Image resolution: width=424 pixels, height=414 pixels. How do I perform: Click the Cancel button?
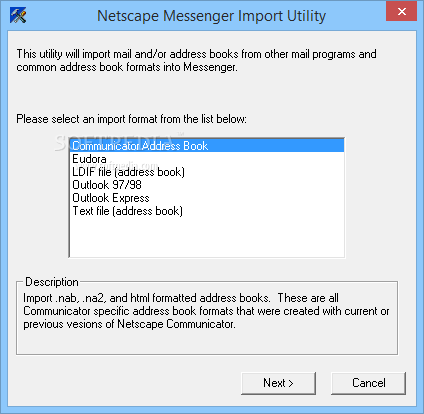coord(368,383)
